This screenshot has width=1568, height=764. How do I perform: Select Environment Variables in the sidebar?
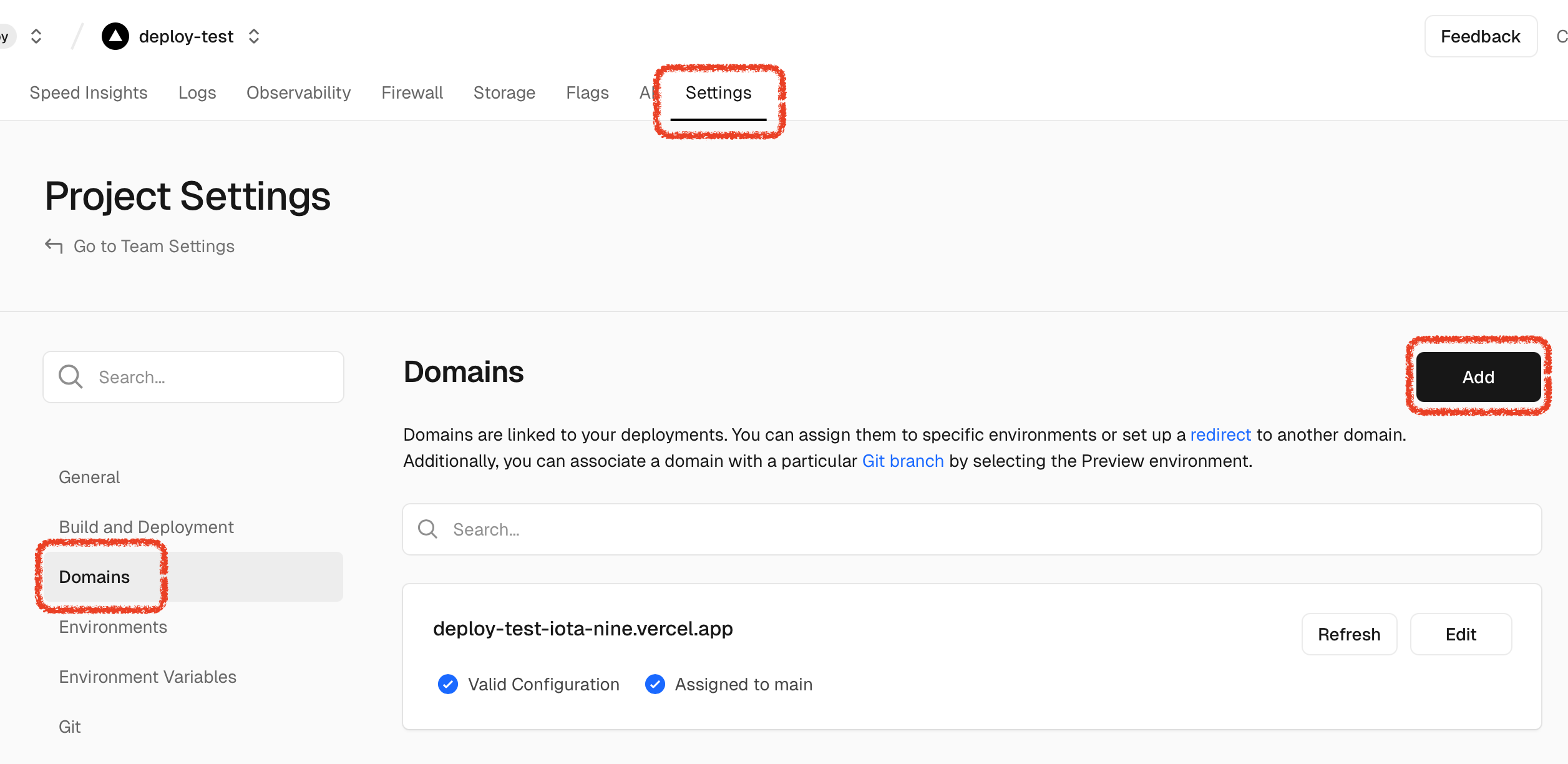(x=147, y=677)
